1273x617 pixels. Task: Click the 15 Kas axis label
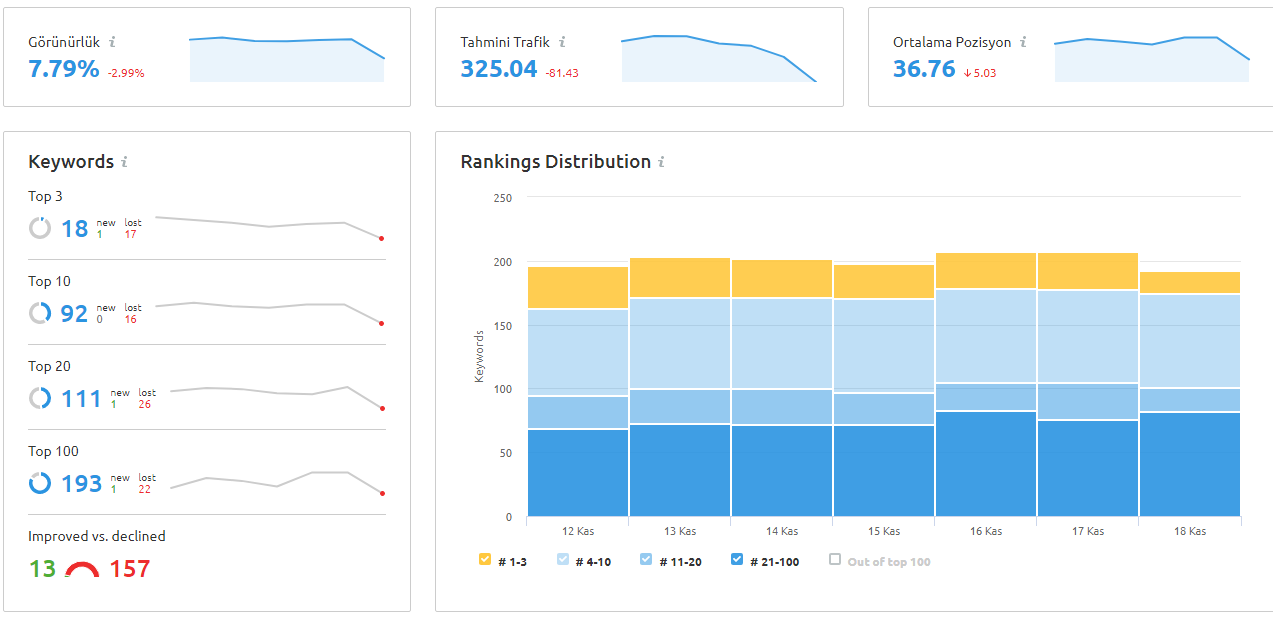[884, 531]
